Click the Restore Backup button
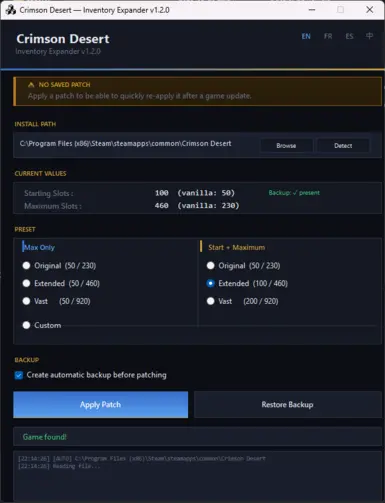385x503 pixels. click(288, 405)
